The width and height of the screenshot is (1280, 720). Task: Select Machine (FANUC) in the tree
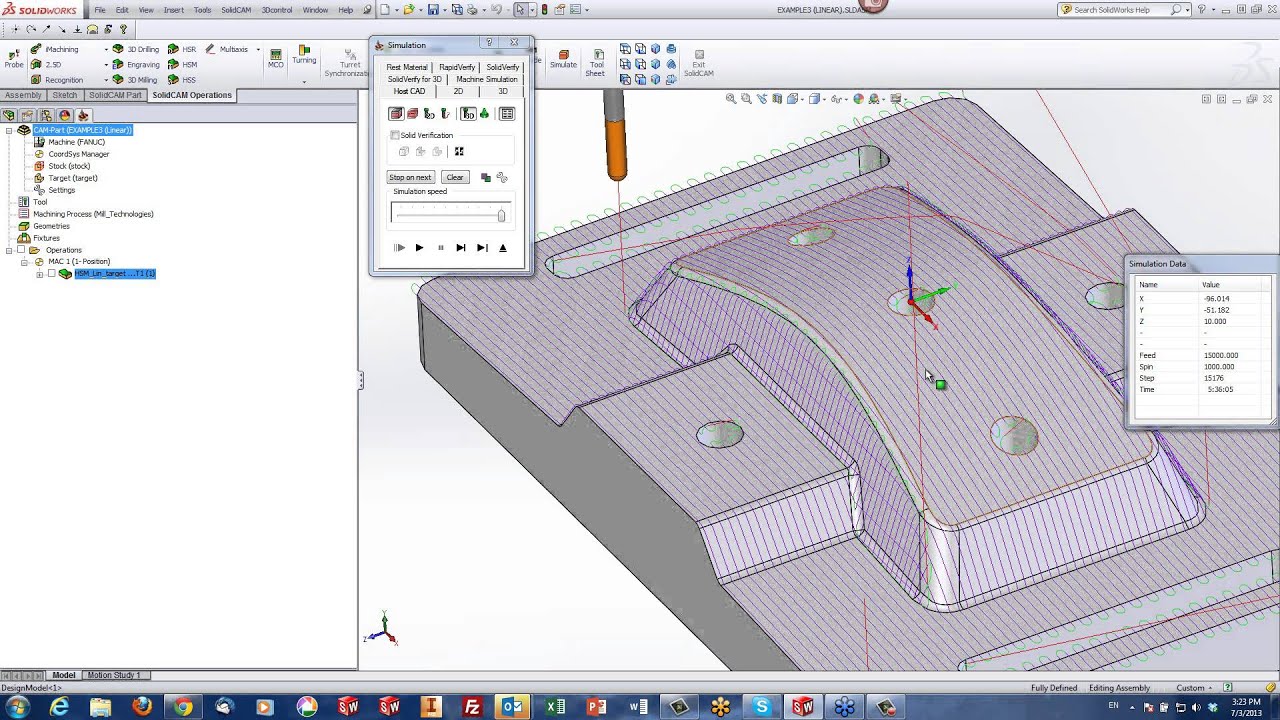pos(77,142)
